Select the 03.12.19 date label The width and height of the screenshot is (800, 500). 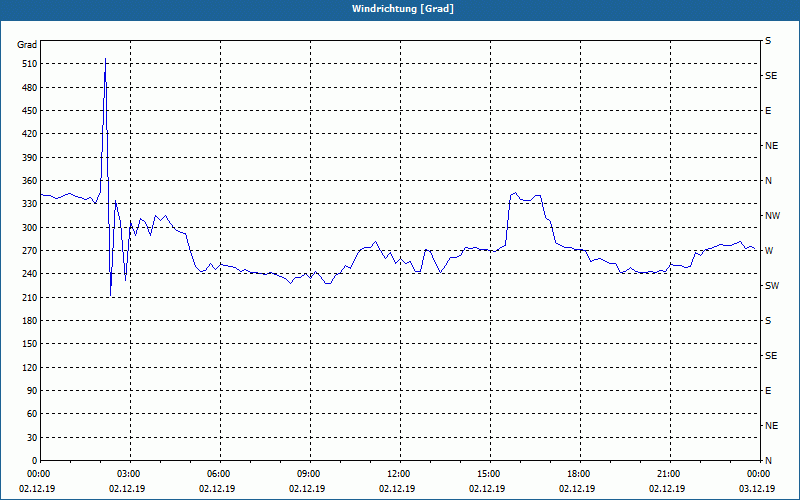pos(757,489)
